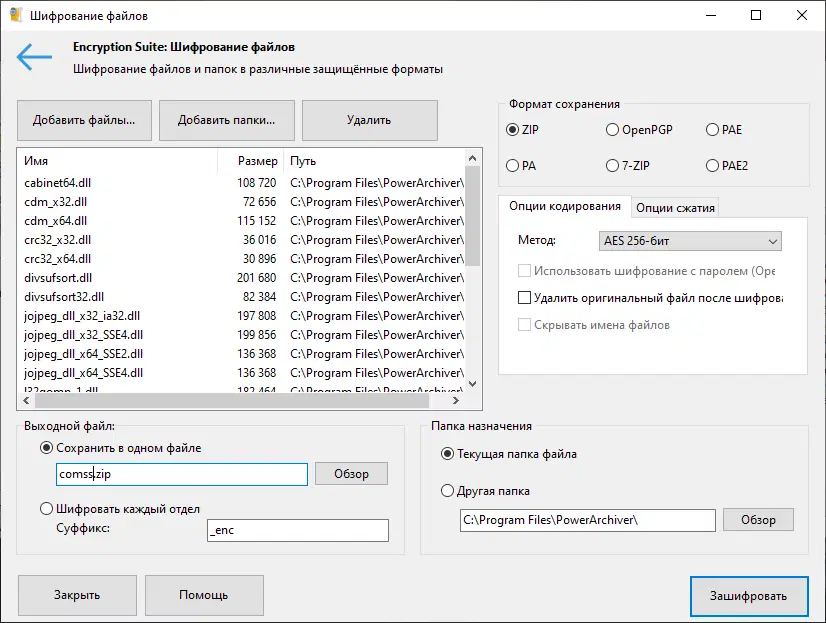The height and width of the screenshot is (623, 826).
Task: Click 'Добавить папки...' button
Action: coord(227,120)
